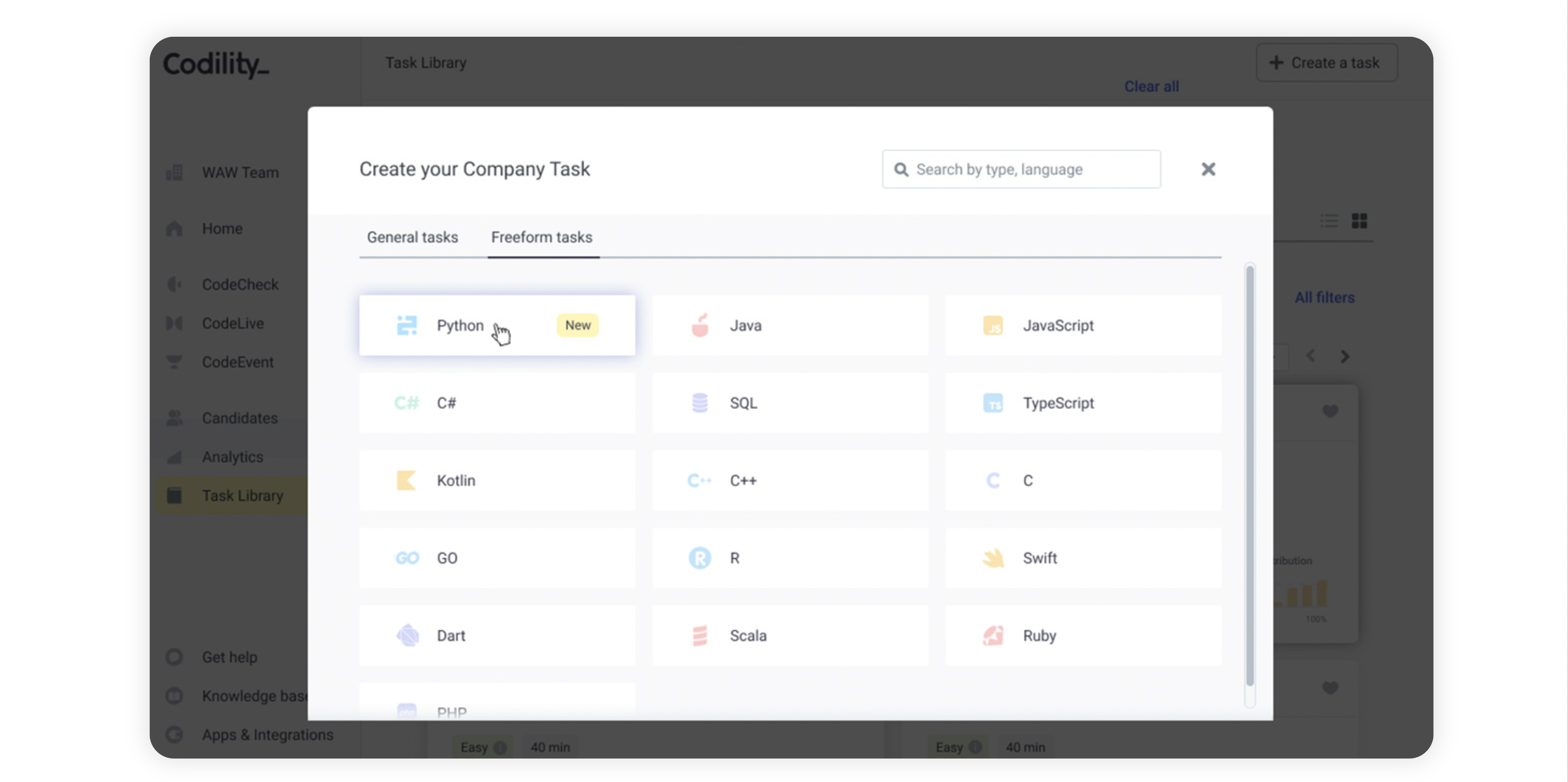Switch to Freeform tasks tab
This screenshot has height=782, width=1568.
tap(541, 238)
